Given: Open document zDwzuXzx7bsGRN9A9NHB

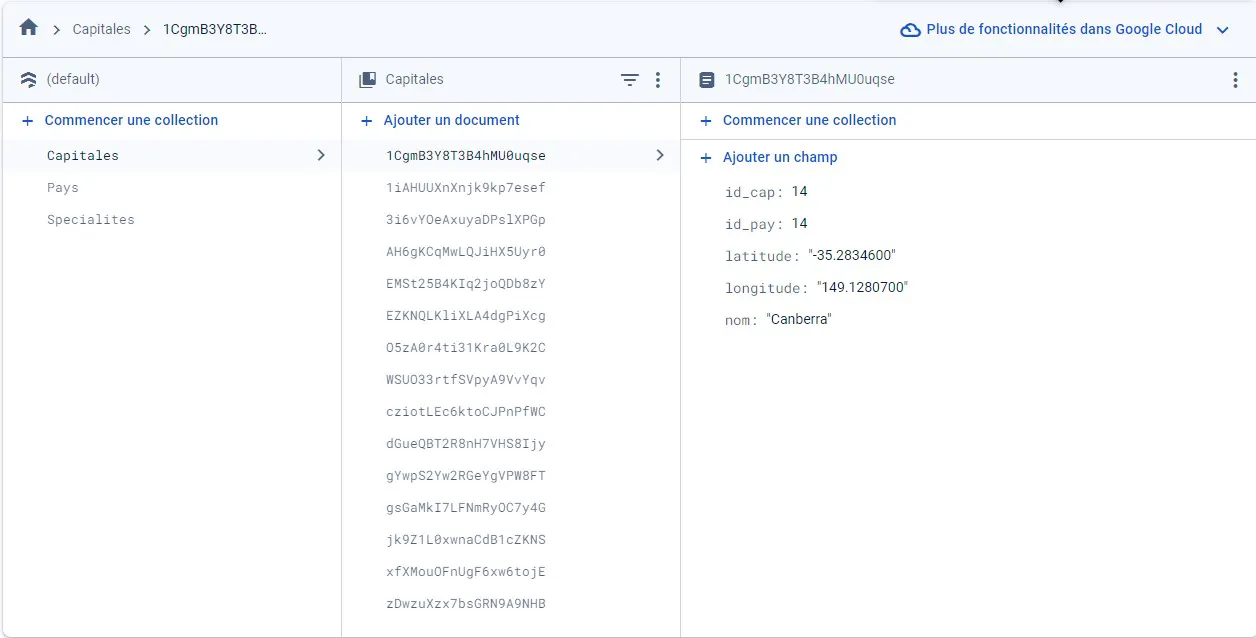Looking at the screenshot, I should pyautogui.click(x=466, y=604).
